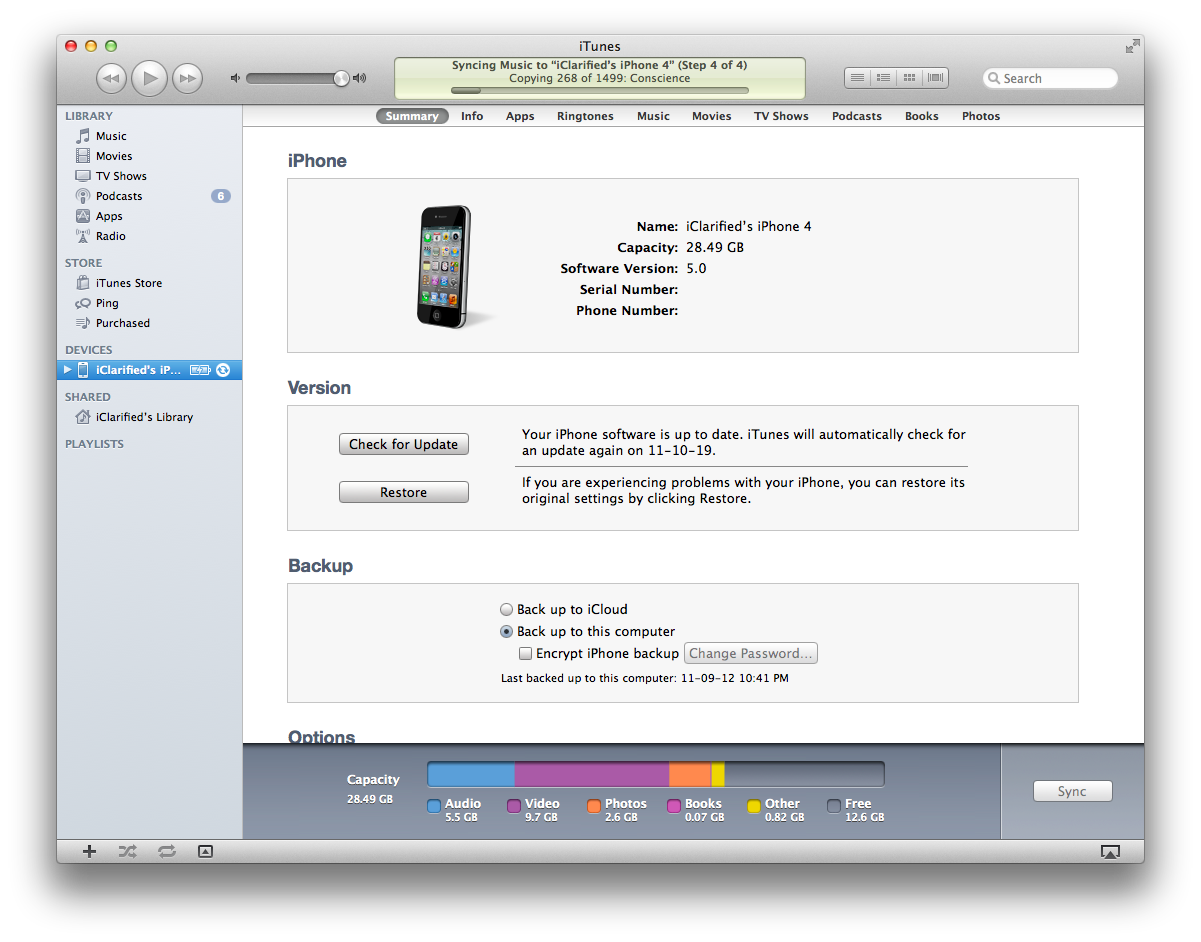This screenshot has width=1201, height=942.
Task: Switch to the Photos tab
Action: pos(980,116)
